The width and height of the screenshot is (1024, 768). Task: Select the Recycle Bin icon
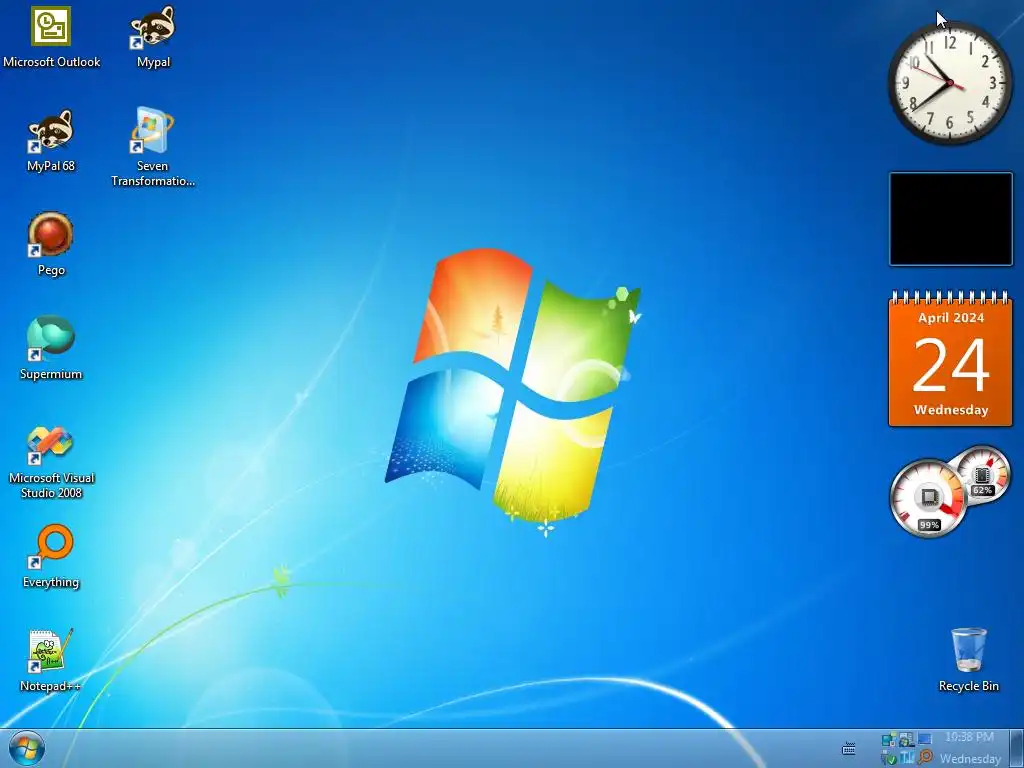pyautogui.click(x=968, y=660)
